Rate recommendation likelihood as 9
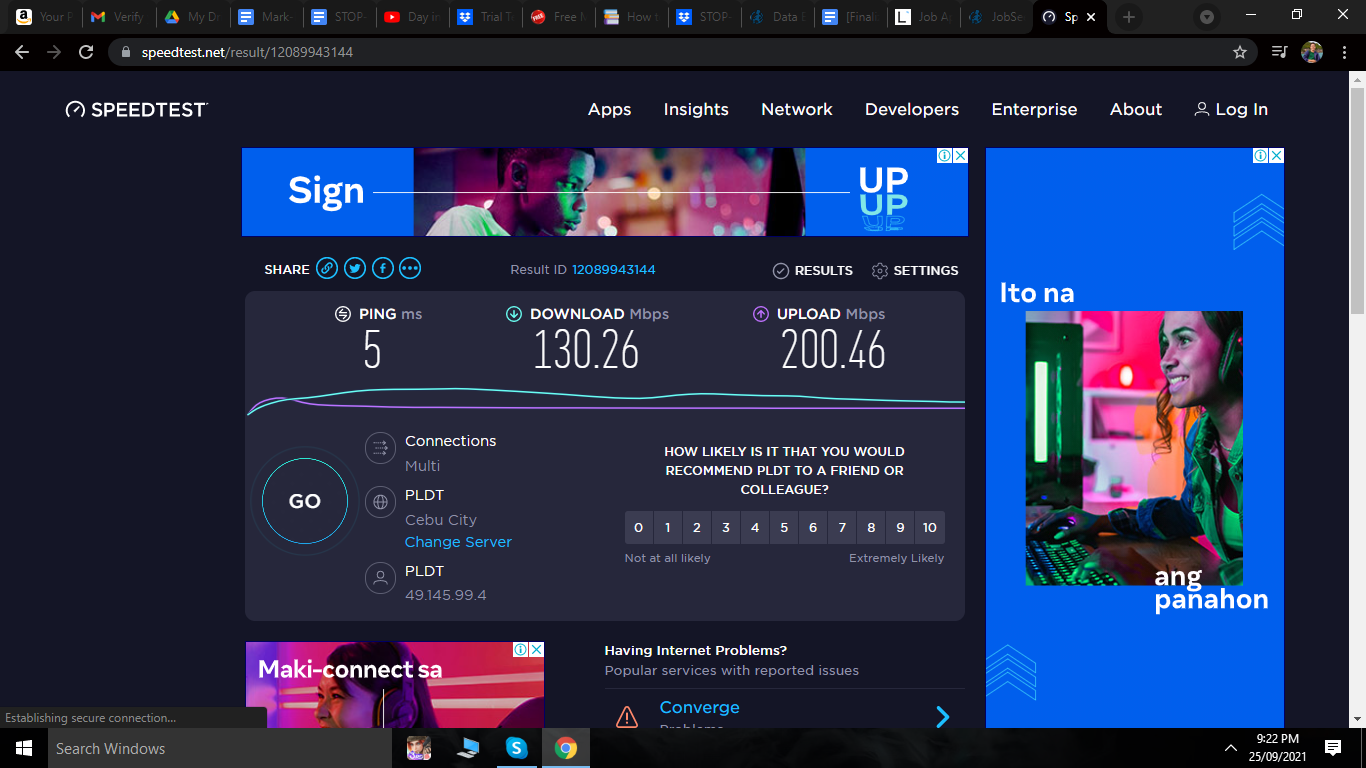1366x768 pixels. (x=900, y=528)
